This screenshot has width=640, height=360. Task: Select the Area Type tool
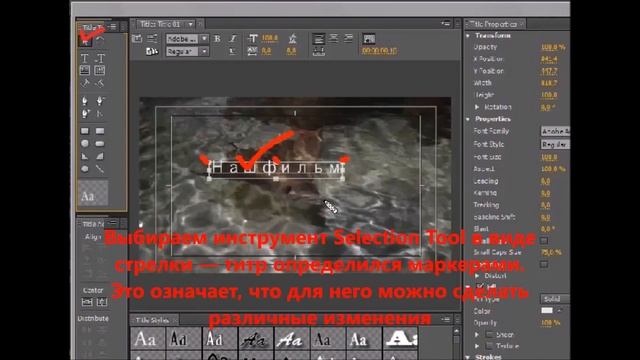click(x=84, y=71)
